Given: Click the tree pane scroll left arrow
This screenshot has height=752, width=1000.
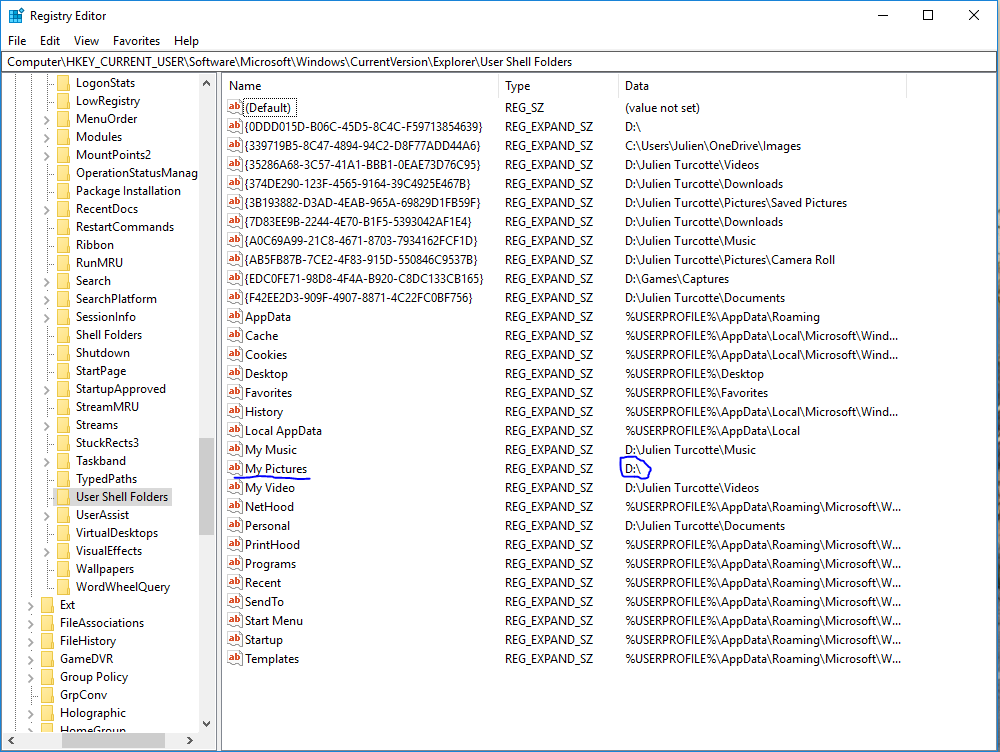Looking at the screenshot, I should click(x=11, y=741).
